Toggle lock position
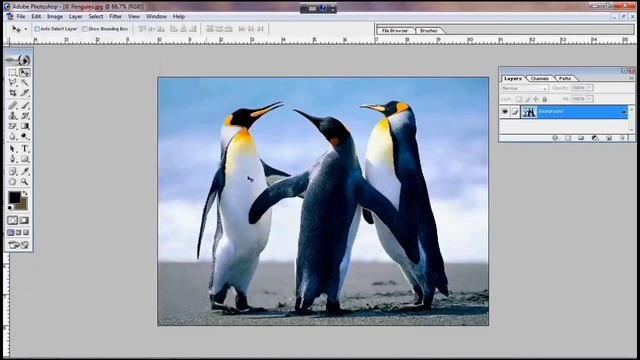Viewport: 640px width, 360px height. pyautogui.click(x=536, y=99)
